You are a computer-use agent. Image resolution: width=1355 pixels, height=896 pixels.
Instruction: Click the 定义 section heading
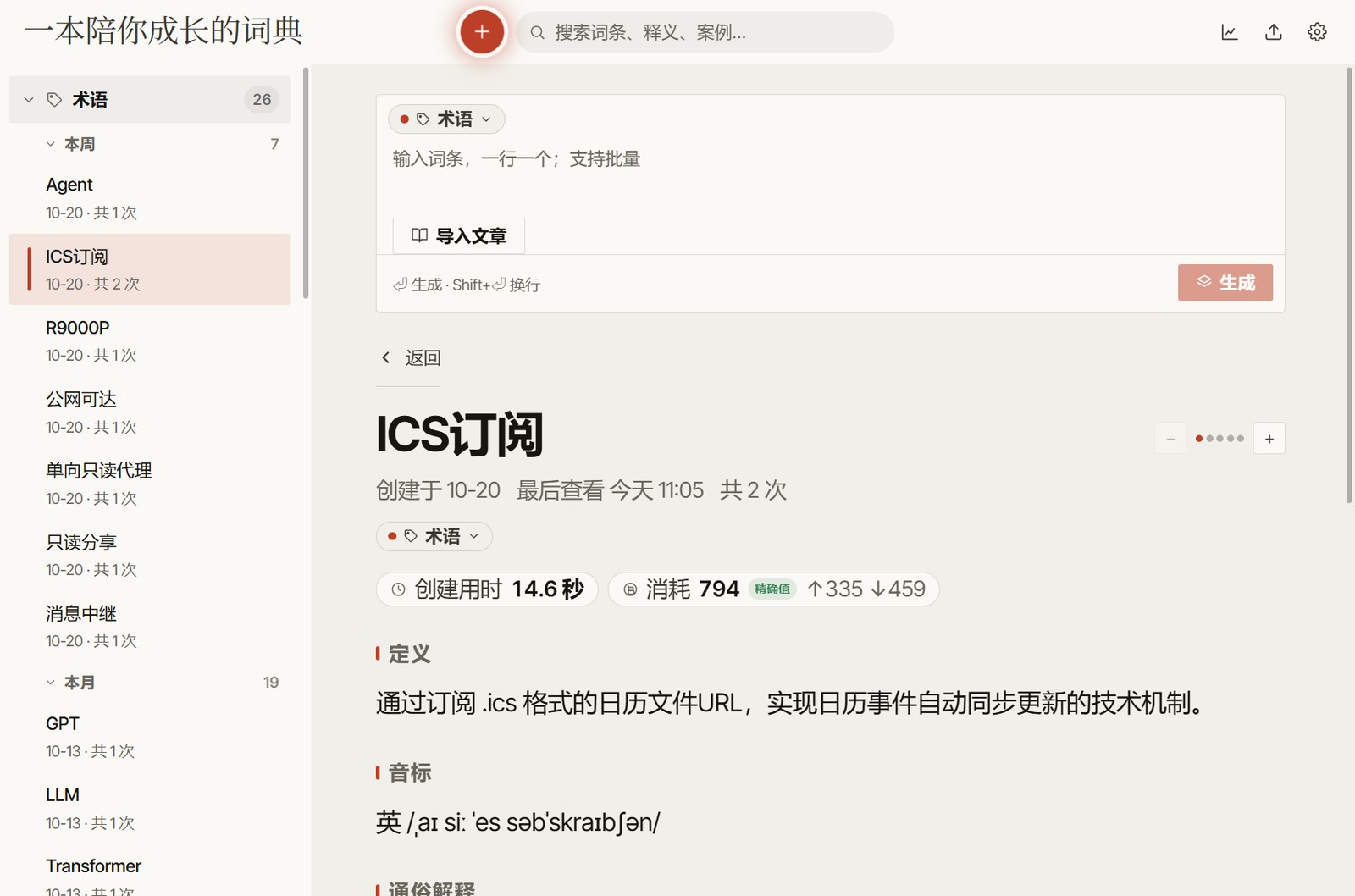pos(410,654)
